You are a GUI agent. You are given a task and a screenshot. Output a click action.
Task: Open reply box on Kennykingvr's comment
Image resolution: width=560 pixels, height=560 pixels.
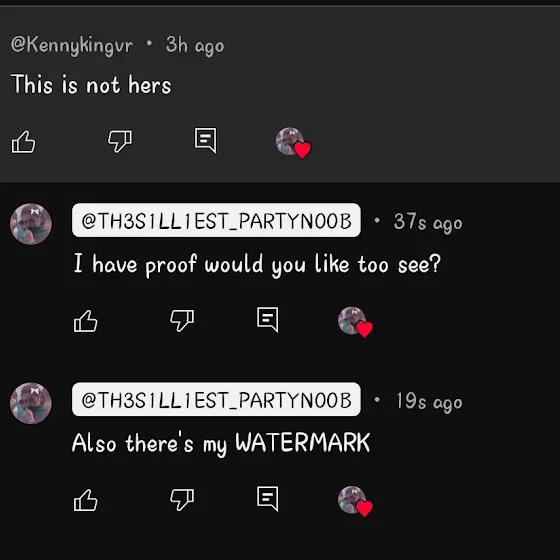(x=206, y=140)
